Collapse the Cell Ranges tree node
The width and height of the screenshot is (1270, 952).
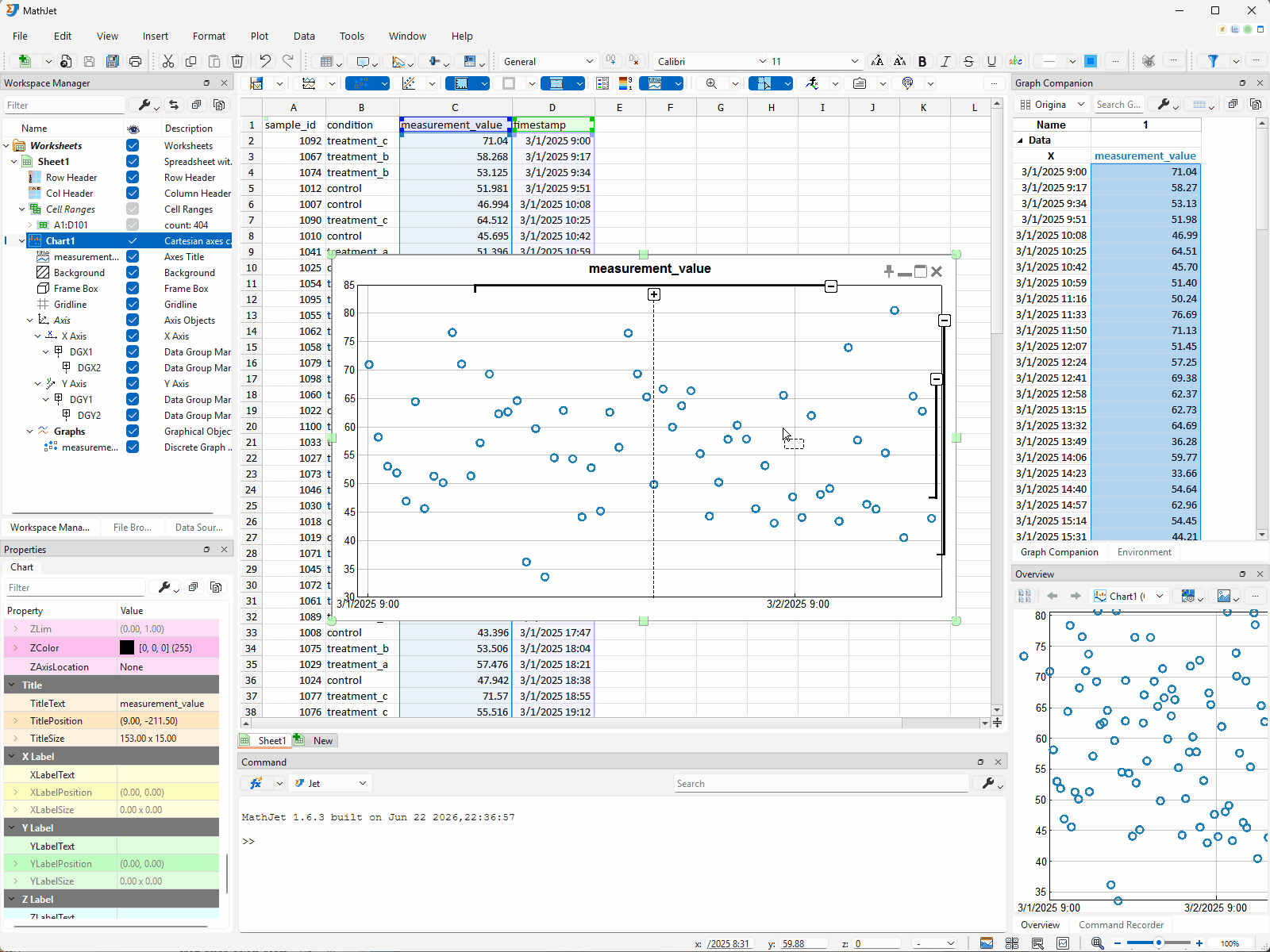click(x=21, y=209)
